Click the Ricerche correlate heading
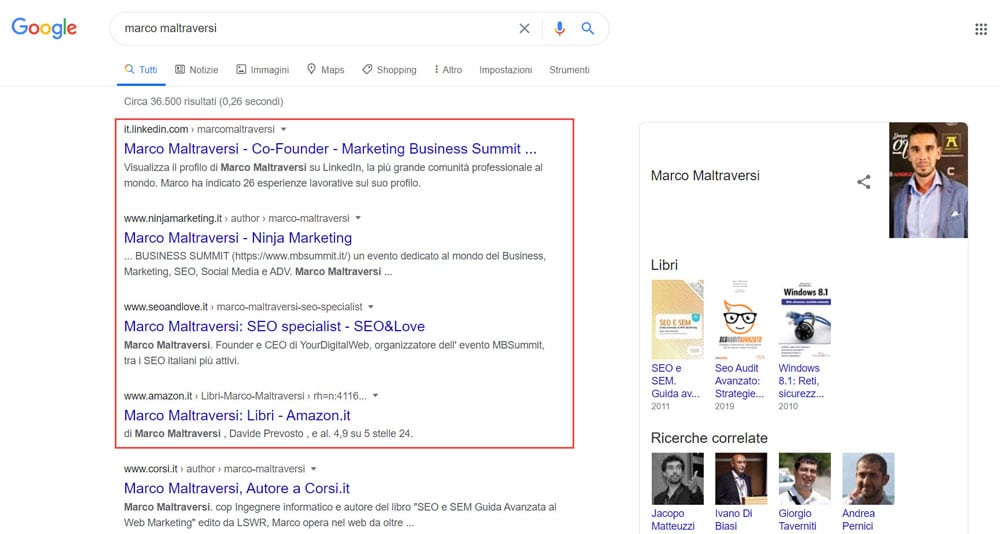Viewport: 1000px width, 534px height. coord(709,438)
